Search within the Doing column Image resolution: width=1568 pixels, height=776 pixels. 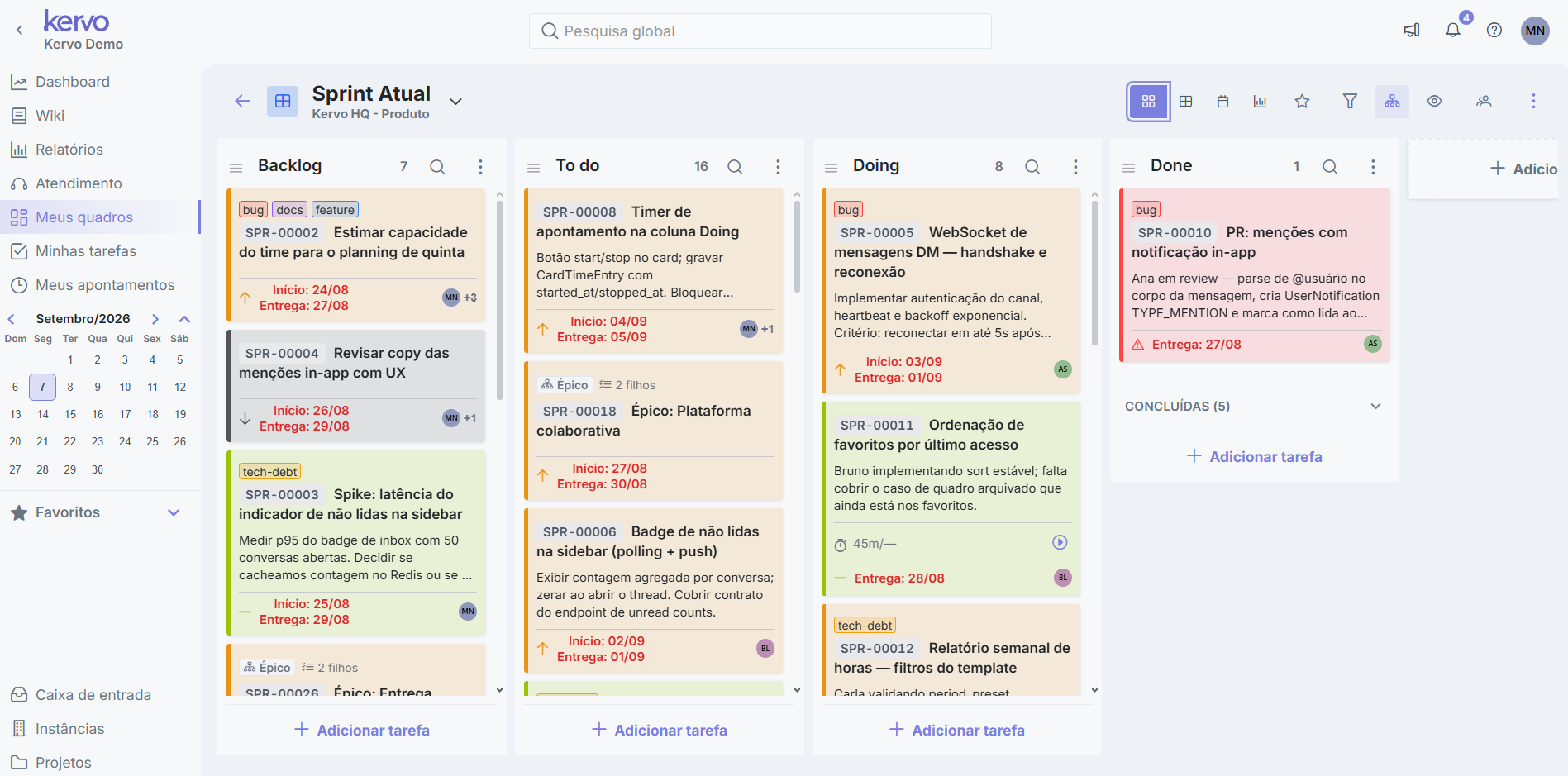1033,167
